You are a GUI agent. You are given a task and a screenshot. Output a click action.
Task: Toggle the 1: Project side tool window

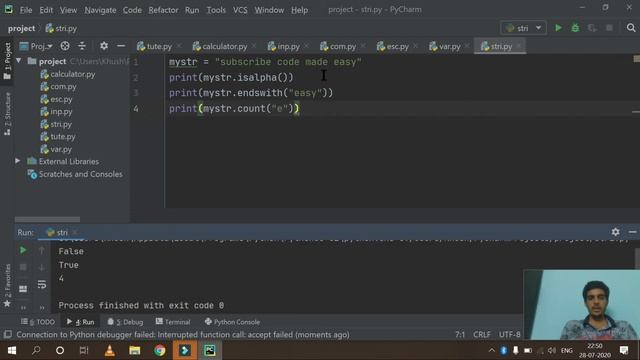[x=7, y=60]
